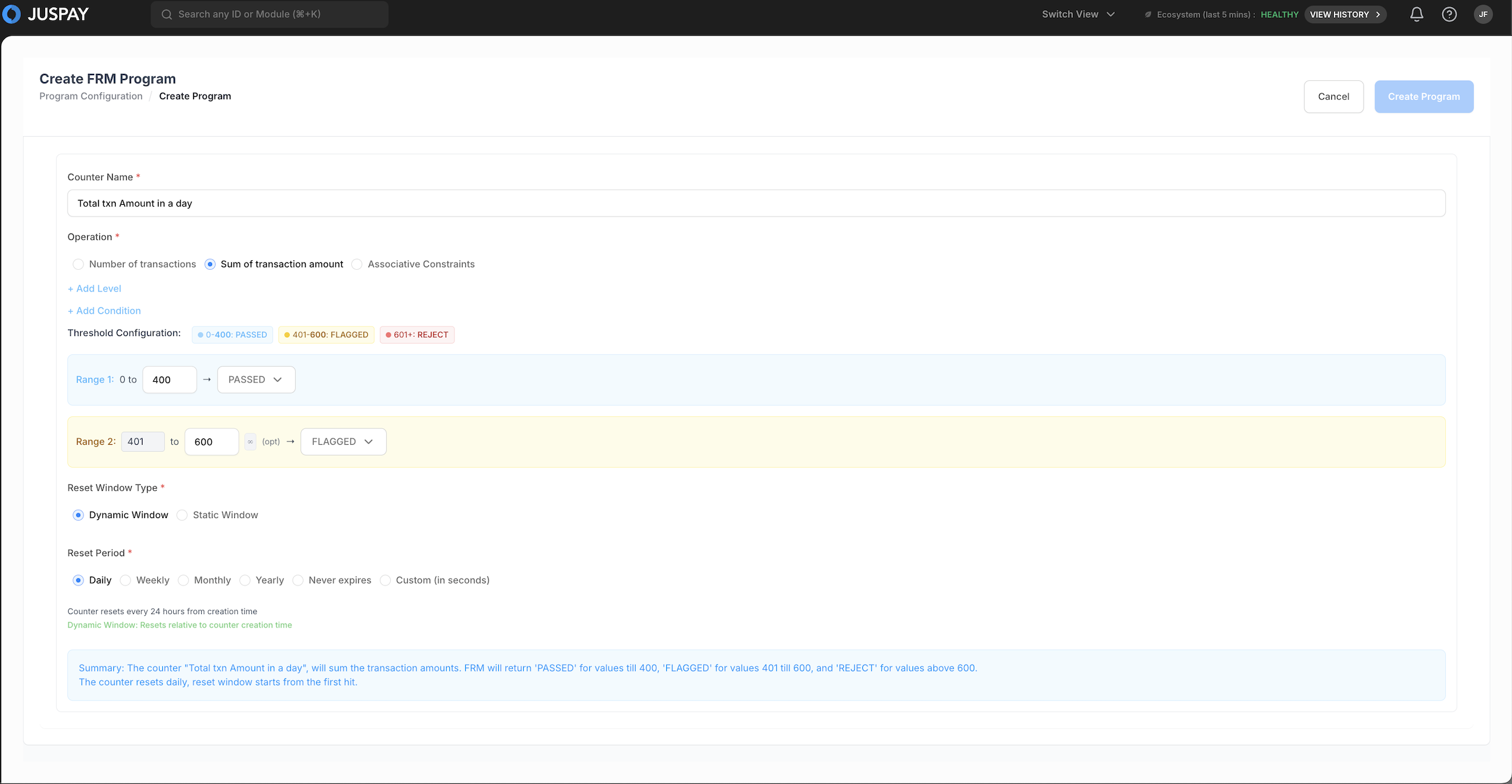Viewport: 1512px width, 784px height.
Task: Open the PASSED dropdown for Range 1
Action: pyautogui.click(x=256, y=380)
